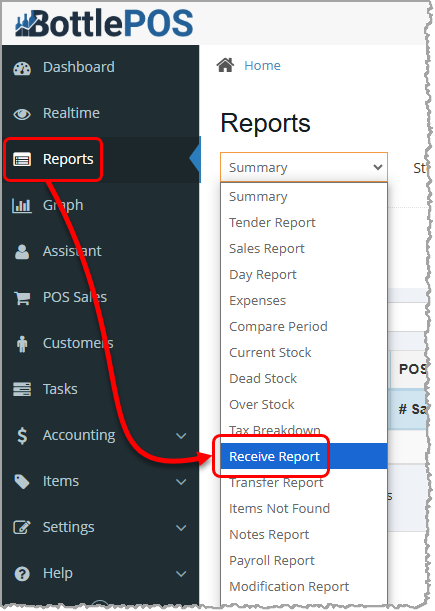
Task: Select Day Report option
Action: (304, 274)
